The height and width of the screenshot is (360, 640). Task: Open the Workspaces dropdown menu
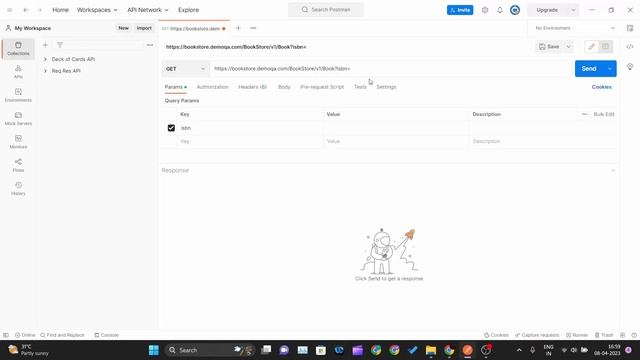[x=97, y=10]
